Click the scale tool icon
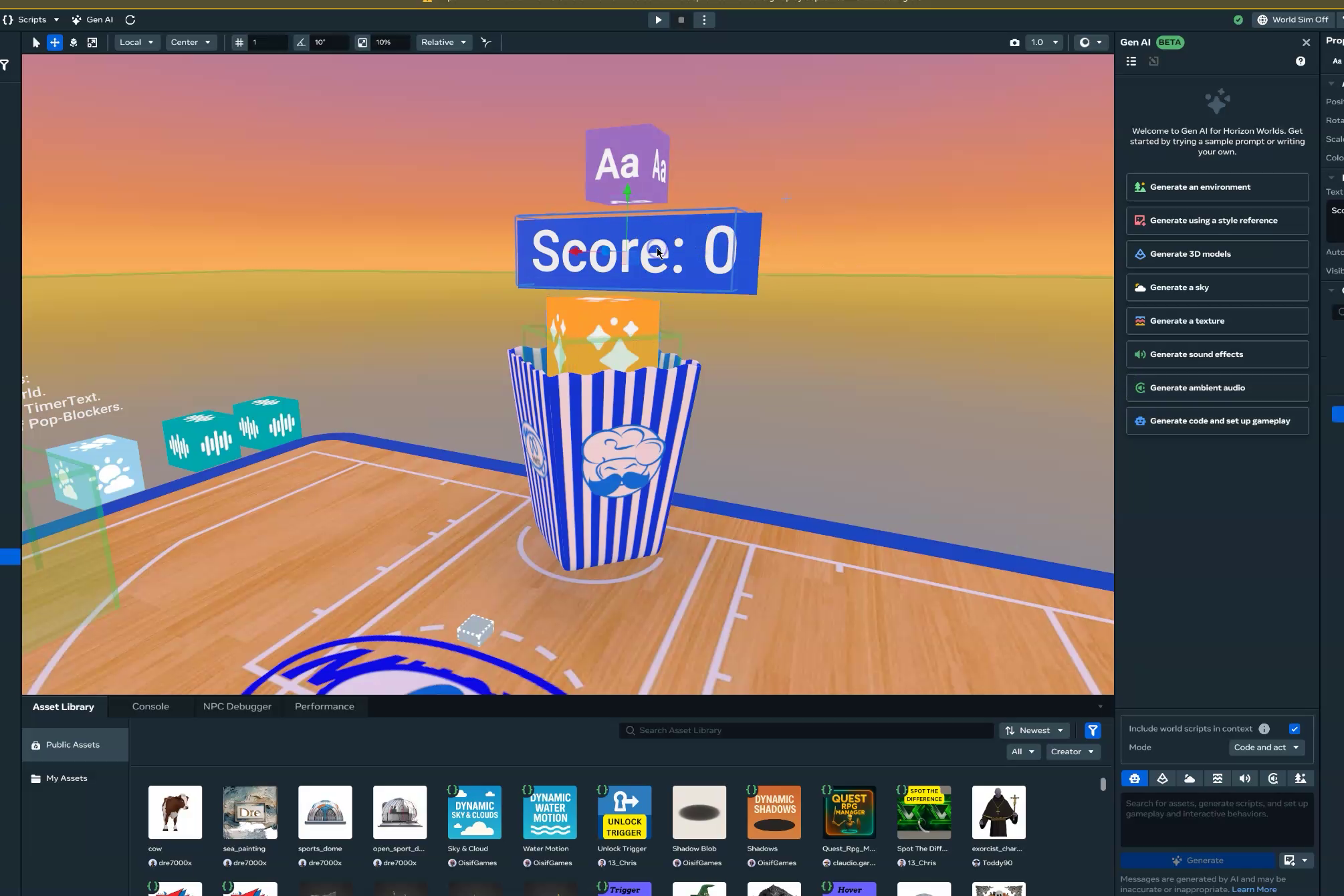This screenshot has height=896, width=1344. pos(92,42)
